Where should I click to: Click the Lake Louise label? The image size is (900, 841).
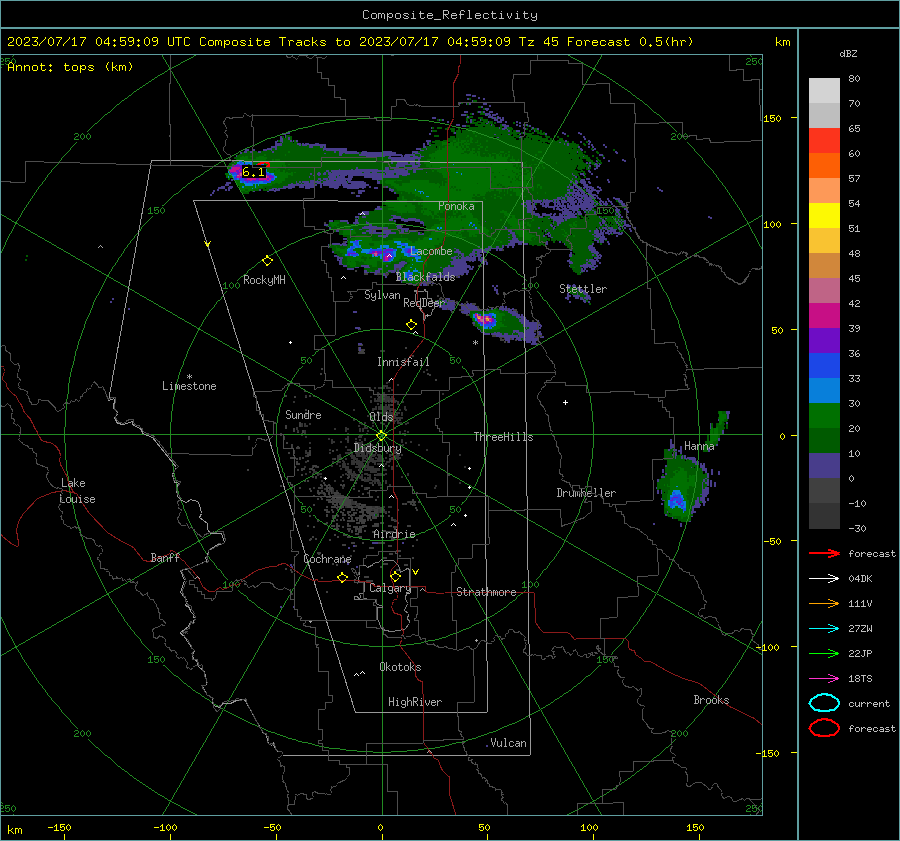pyautogui.click(x=77, y=491)
